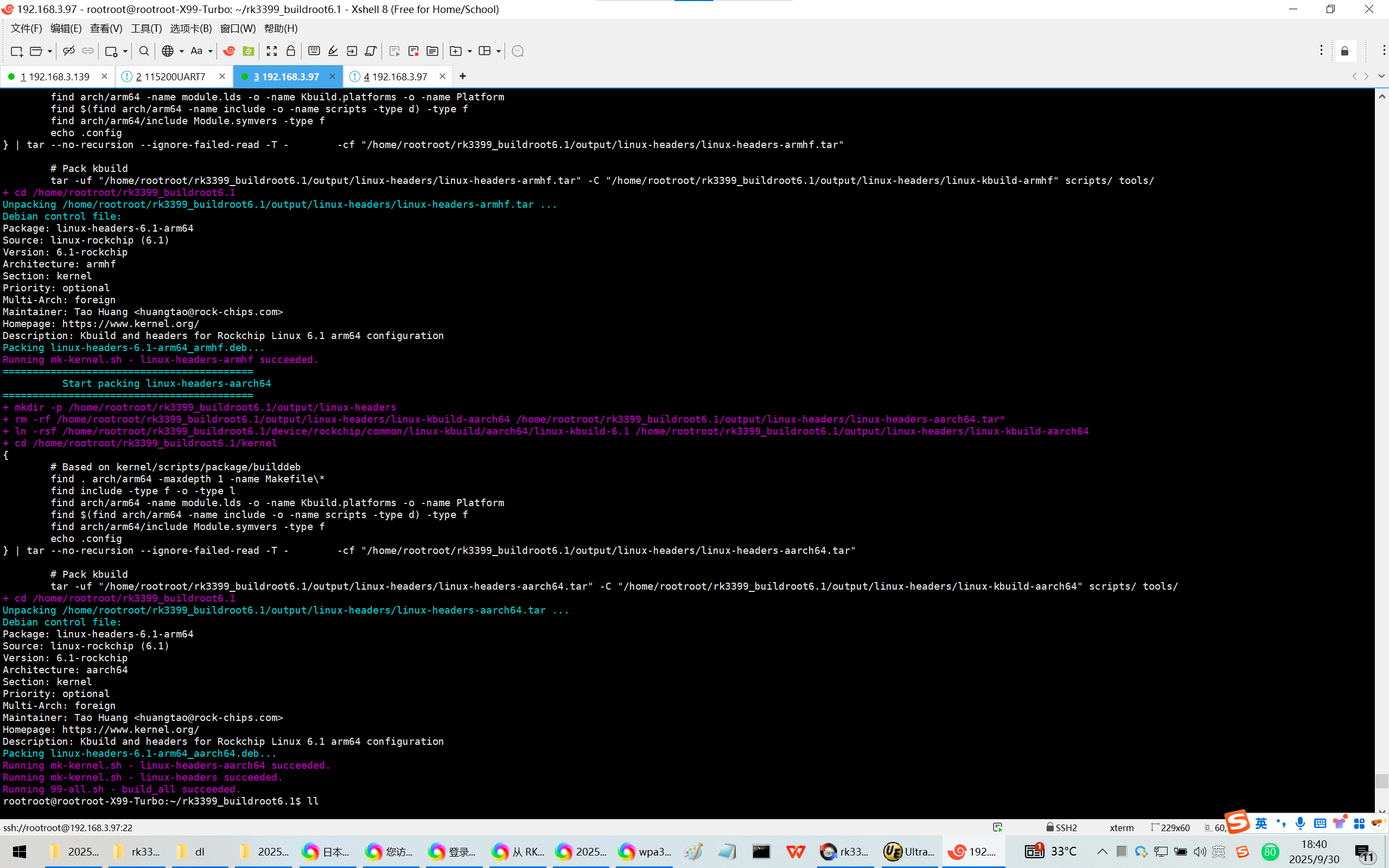Image resolution: width=1389 pixels, height=868 pixels.
Task: Open the Find magnifier tool
Action: tap(144, 52)
